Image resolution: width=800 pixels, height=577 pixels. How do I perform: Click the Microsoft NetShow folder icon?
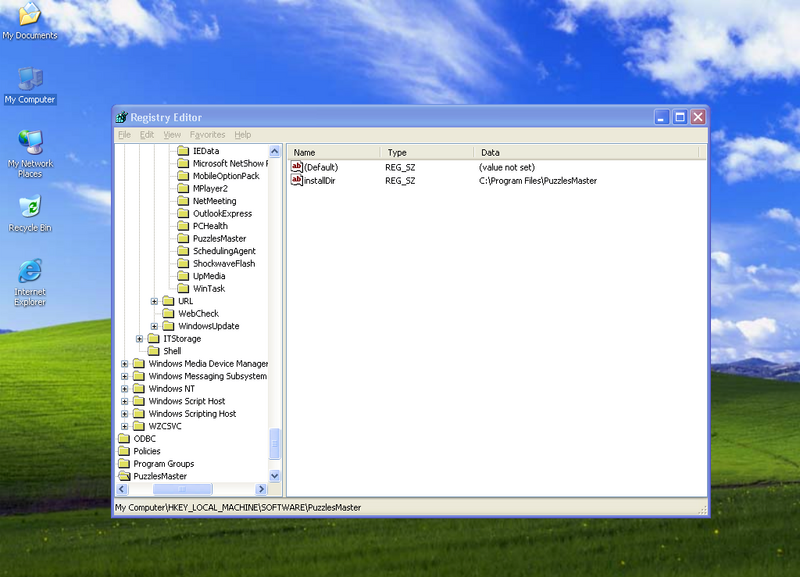[x=183, y=163]
